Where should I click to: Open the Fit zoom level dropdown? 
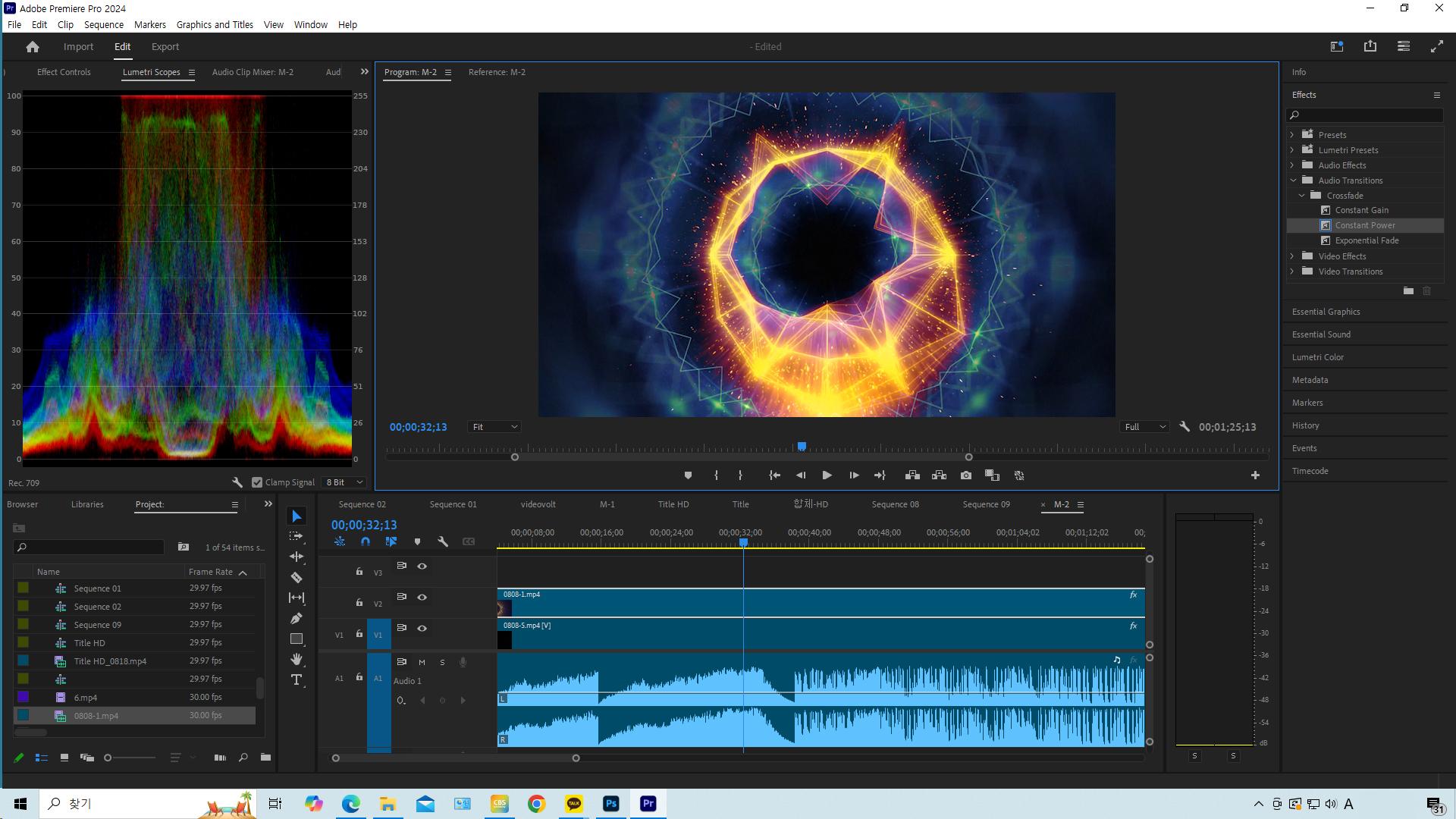tap(495, 427)
